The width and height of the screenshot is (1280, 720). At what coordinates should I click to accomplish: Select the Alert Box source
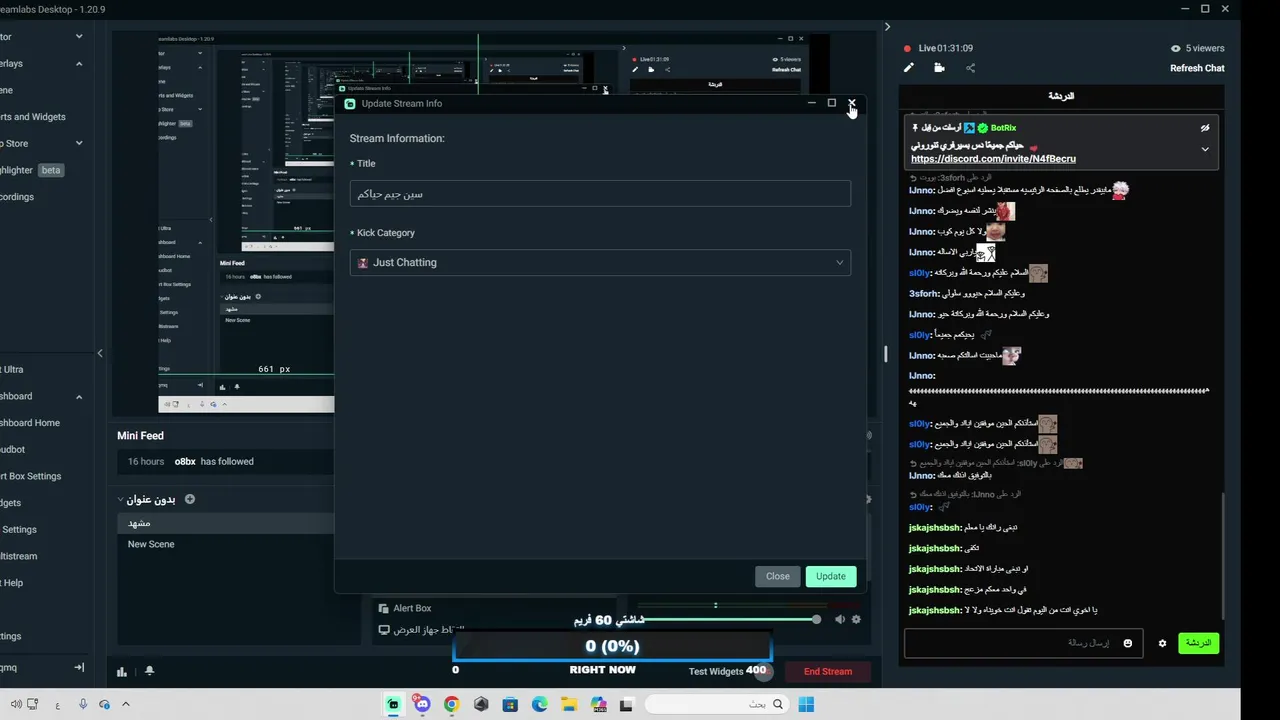412,608
